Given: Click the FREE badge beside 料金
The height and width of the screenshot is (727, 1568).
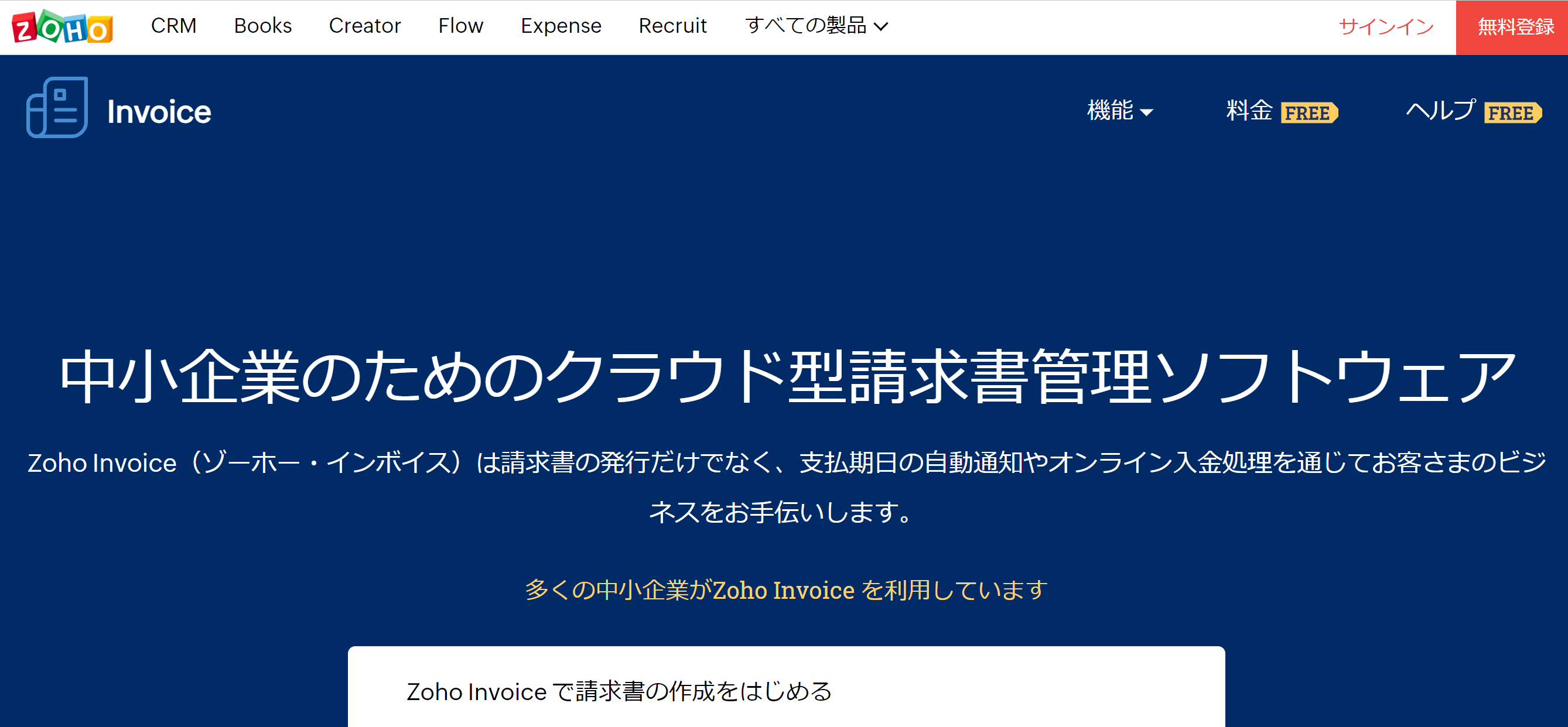Looking at the screenshot, I should [1309, 112].
